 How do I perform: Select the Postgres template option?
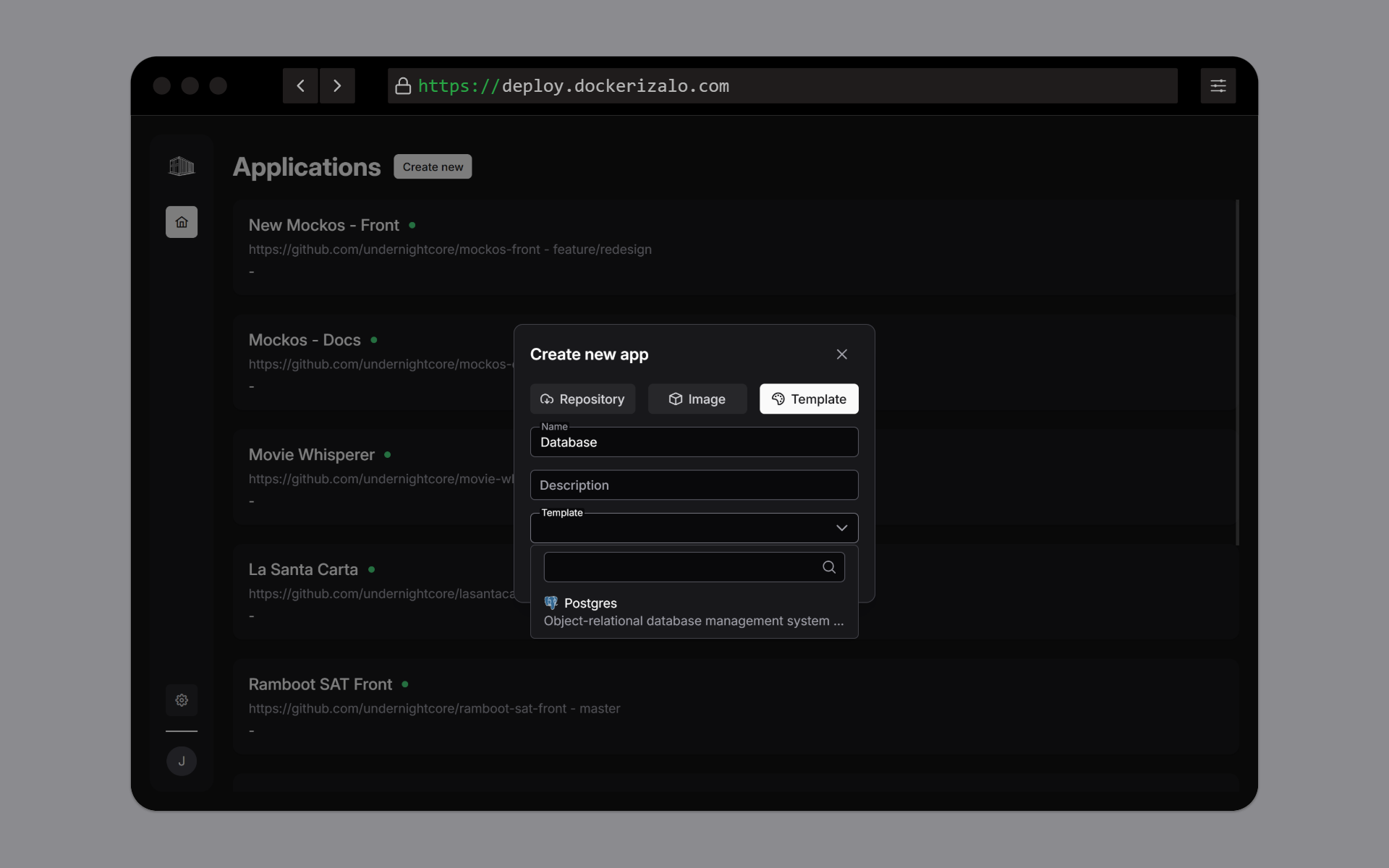click(x=694, y=612)
